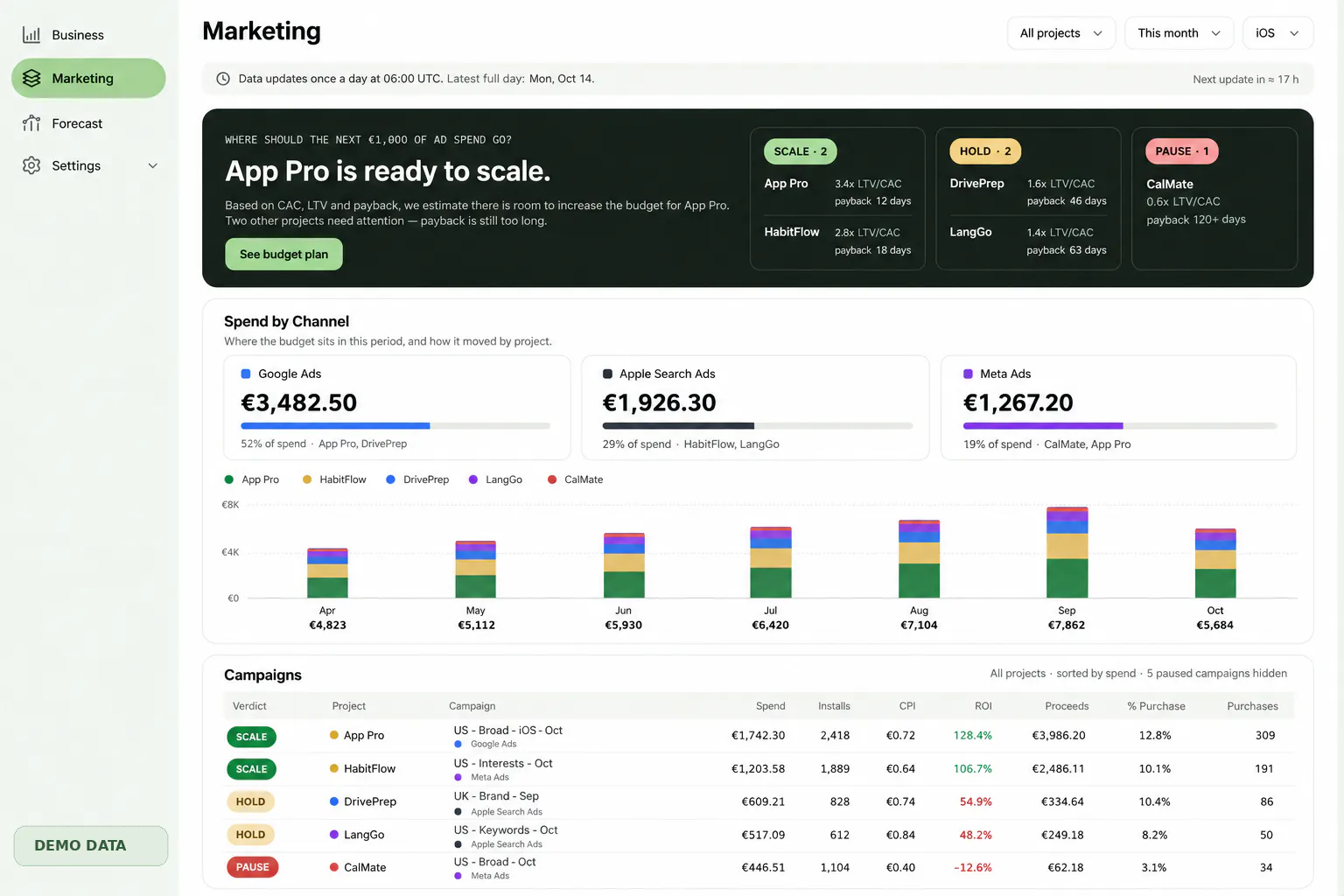Click the '5 paused campaigns hidden' text
Screen dimensions: 1344x896
(1216, 674)
